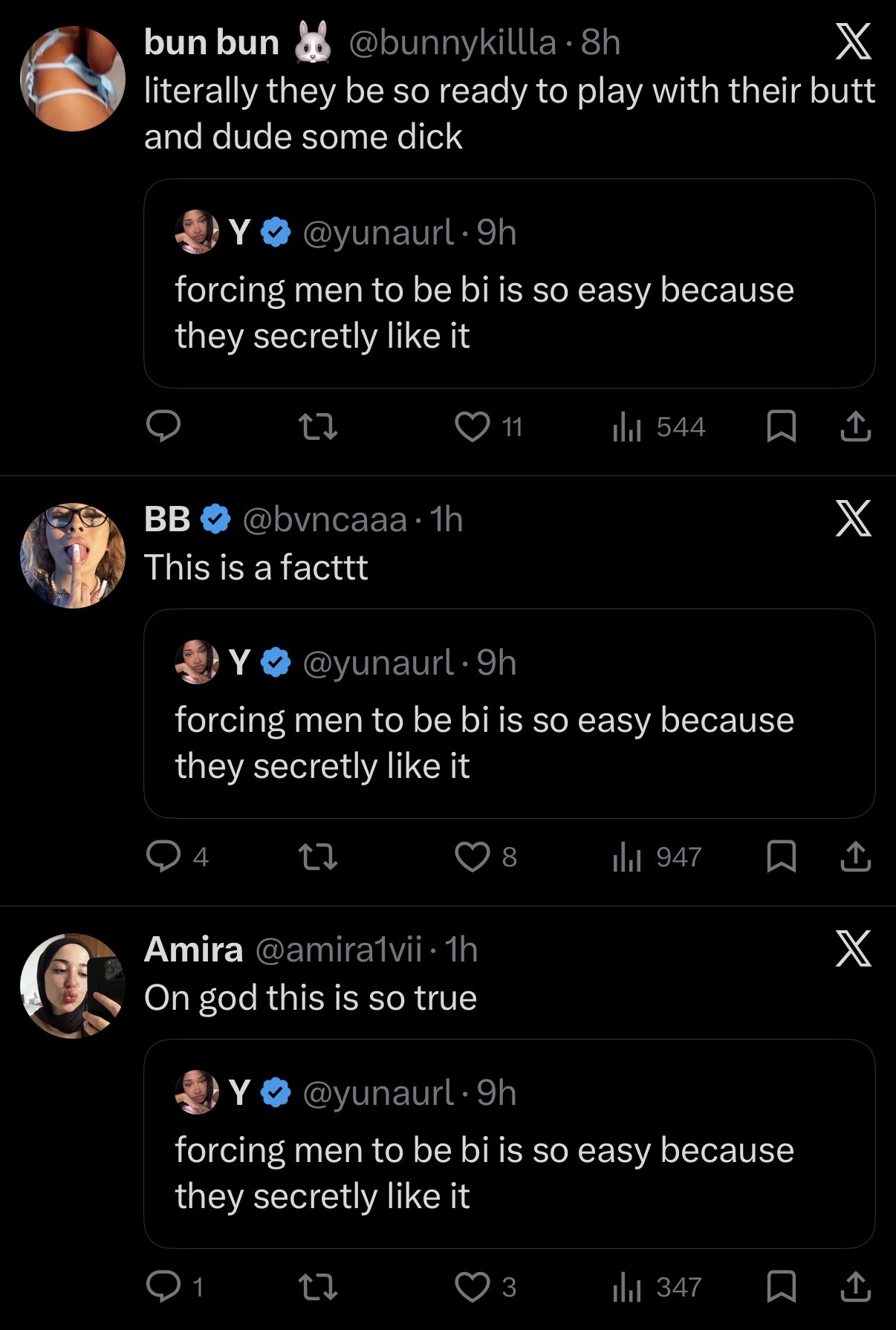Reply to bun bun's post
This screenshot has width=896, height=1330.
point(163,426)
